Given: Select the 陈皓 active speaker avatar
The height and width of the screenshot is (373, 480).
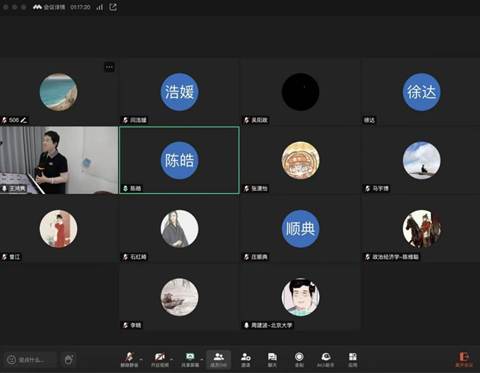Looking at the screenshot, I should click(179, 160).
